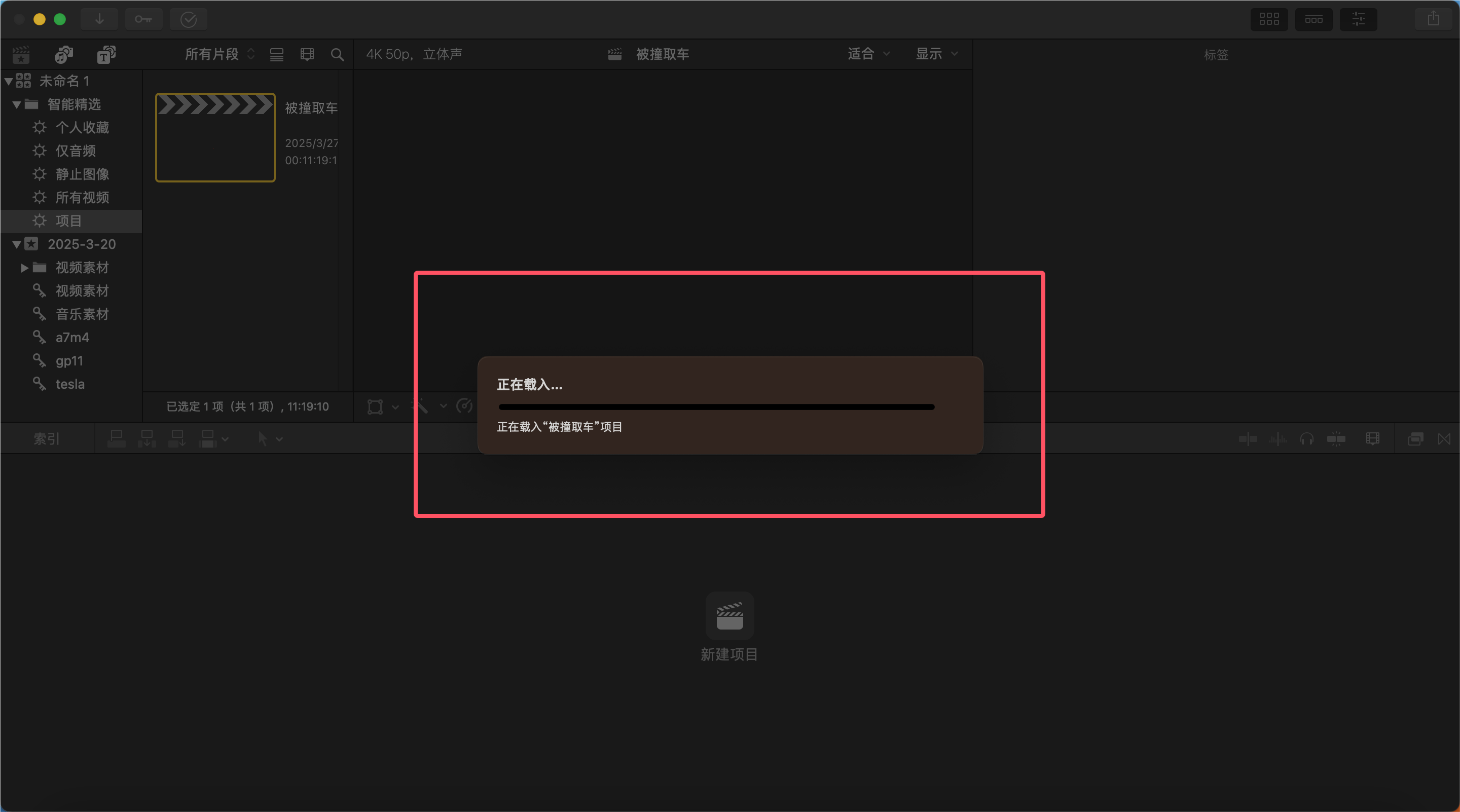The height and width of the screenshot is (812, 1460).
Task: Select the 个人收藏 smart collection
Action: pos(82,128)
